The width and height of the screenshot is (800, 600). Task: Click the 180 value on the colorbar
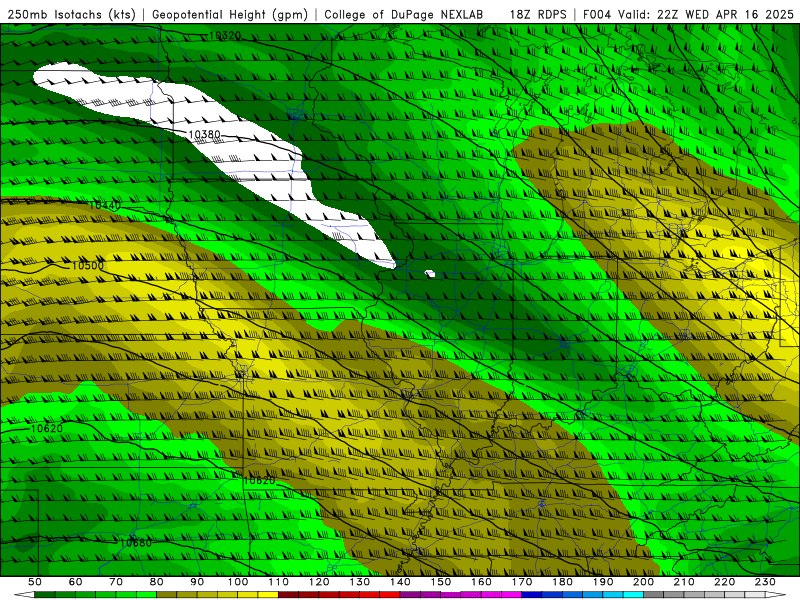(562, 582)
